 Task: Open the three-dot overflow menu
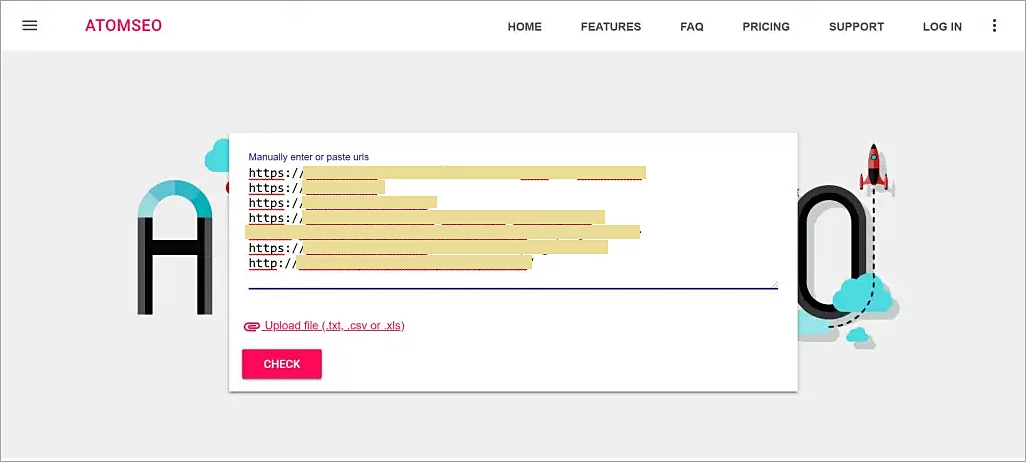[x=994, y=26]
